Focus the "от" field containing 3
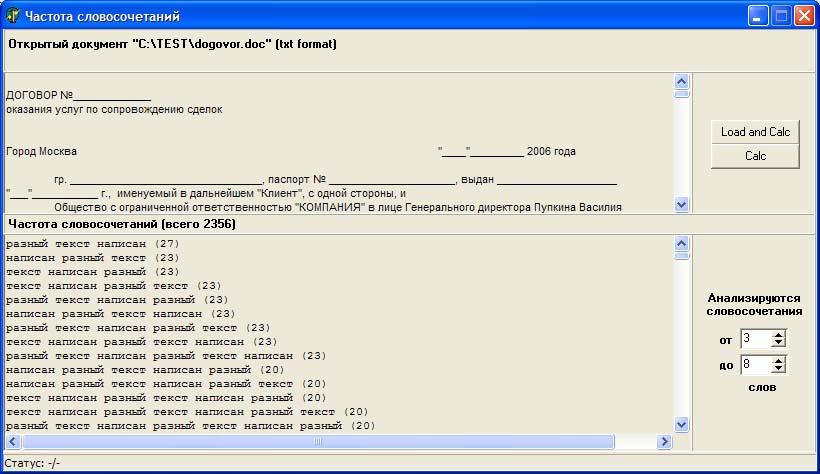The image size is (820, 474). pyautogui.click(x=755, y=339)
